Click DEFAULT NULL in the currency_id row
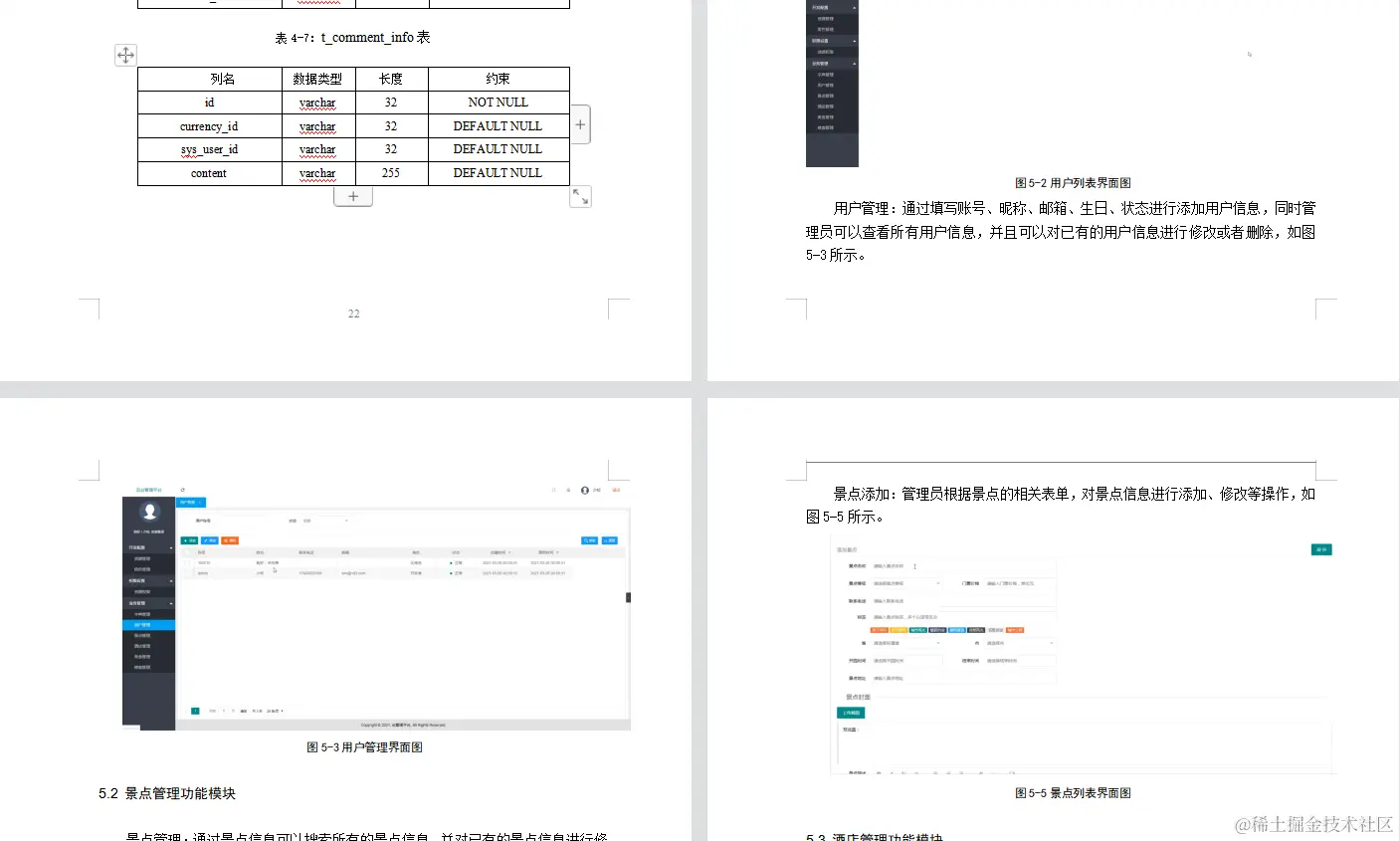Image resolution: width=1400 pixels, height=841 pixels. [x=498, y=126]
